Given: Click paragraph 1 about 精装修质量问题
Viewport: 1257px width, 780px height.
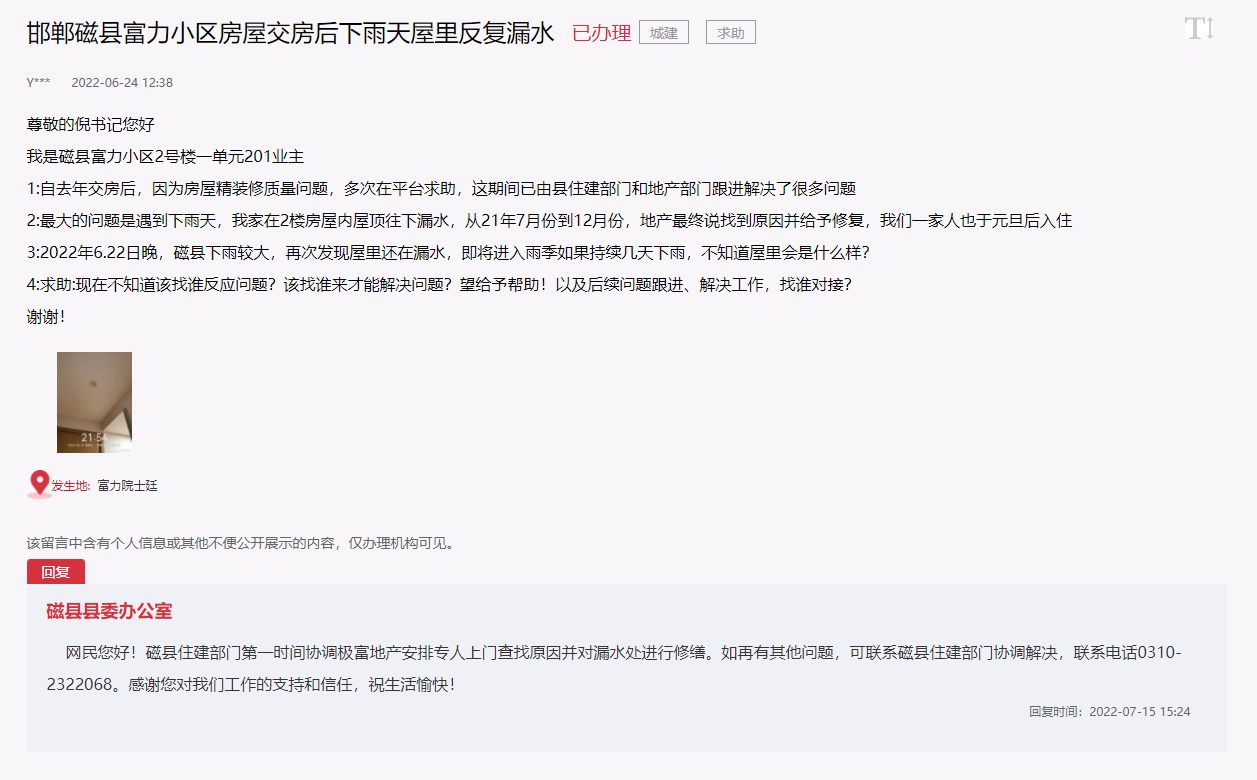Looking at the screenshot, I should click(x=441, y=189).
